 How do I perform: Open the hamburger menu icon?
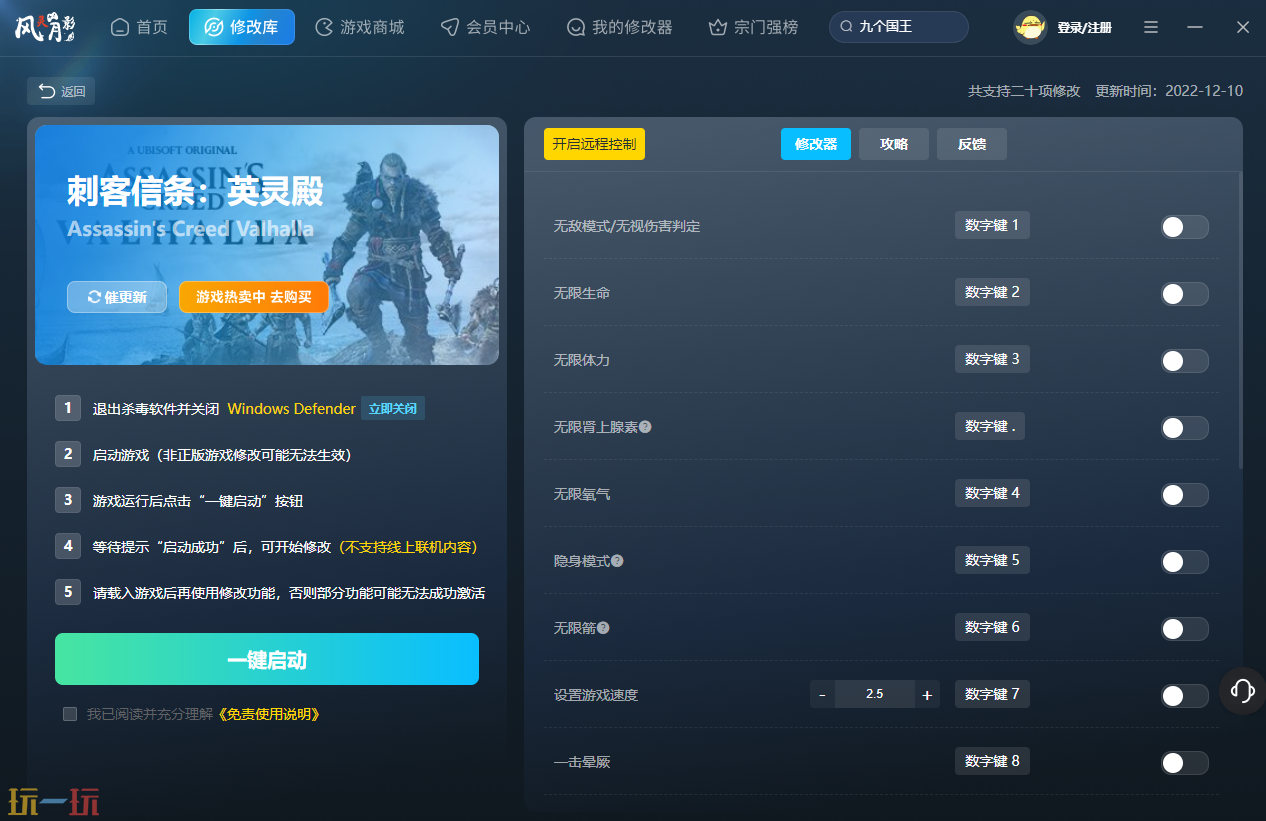pyautogui.click(x=1151, y=28)
